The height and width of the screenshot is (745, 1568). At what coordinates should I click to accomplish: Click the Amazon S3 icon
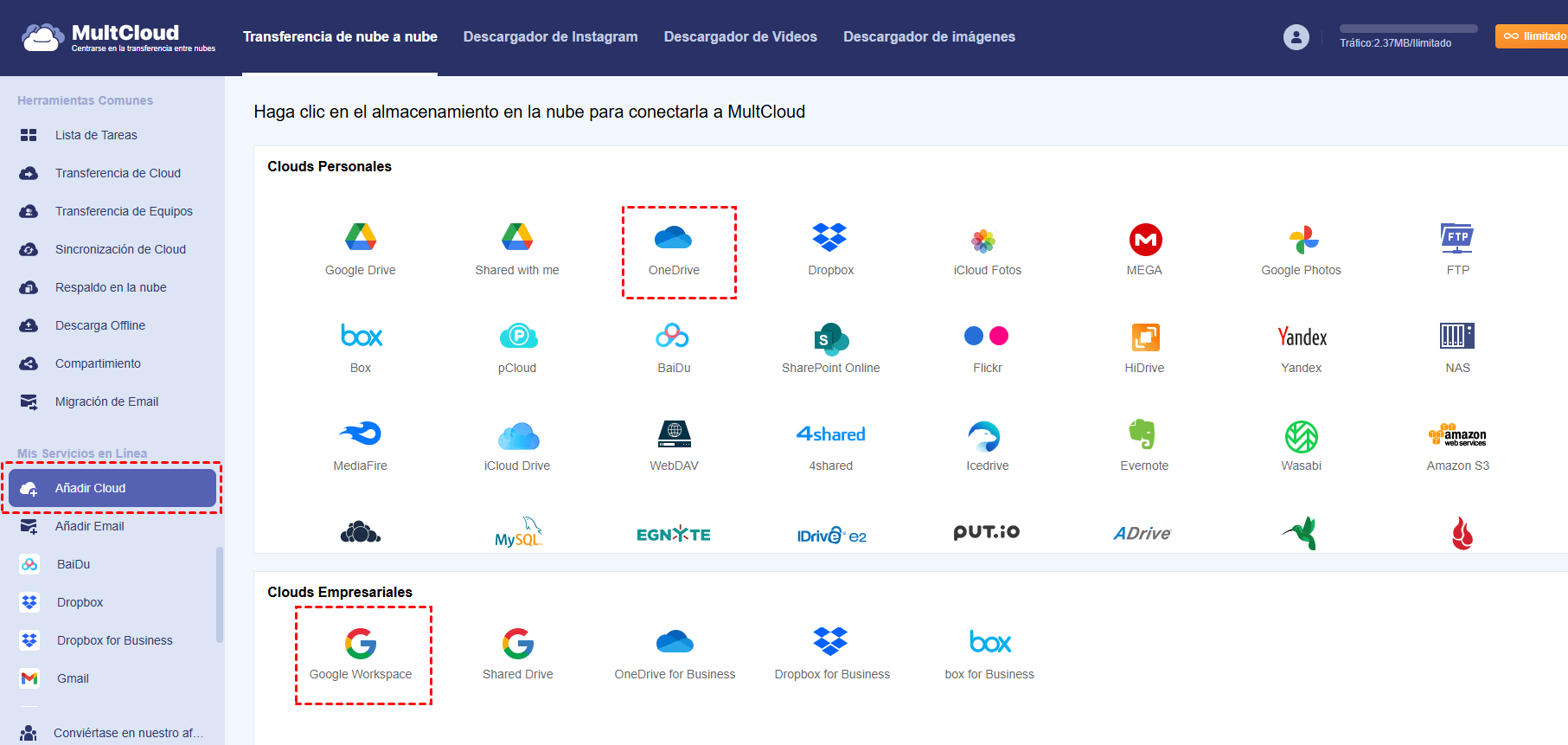pyautogui.click(x=1457, y=435)
